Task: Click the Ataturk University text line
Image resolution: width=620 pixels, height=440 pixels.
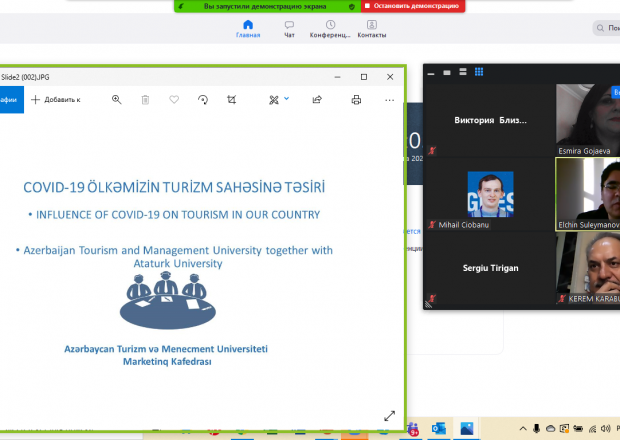Action: 178,263
